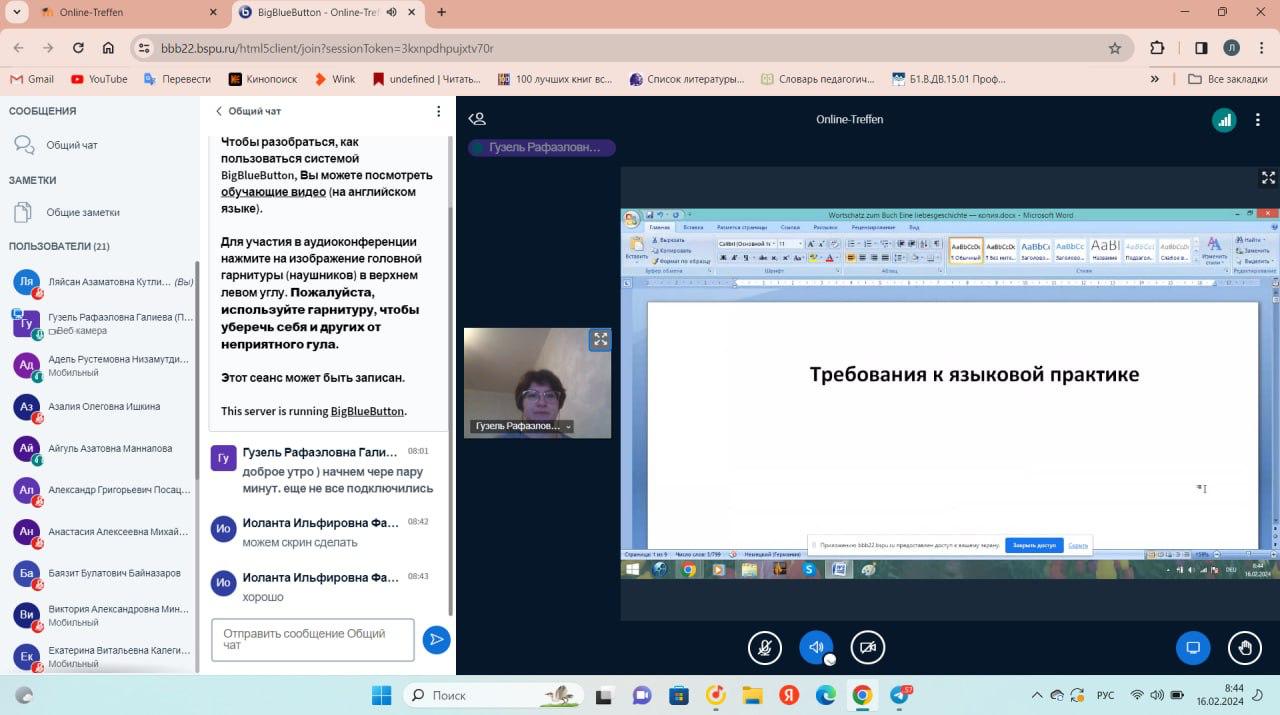Open the chat options three-dot menu

(438, 111)
